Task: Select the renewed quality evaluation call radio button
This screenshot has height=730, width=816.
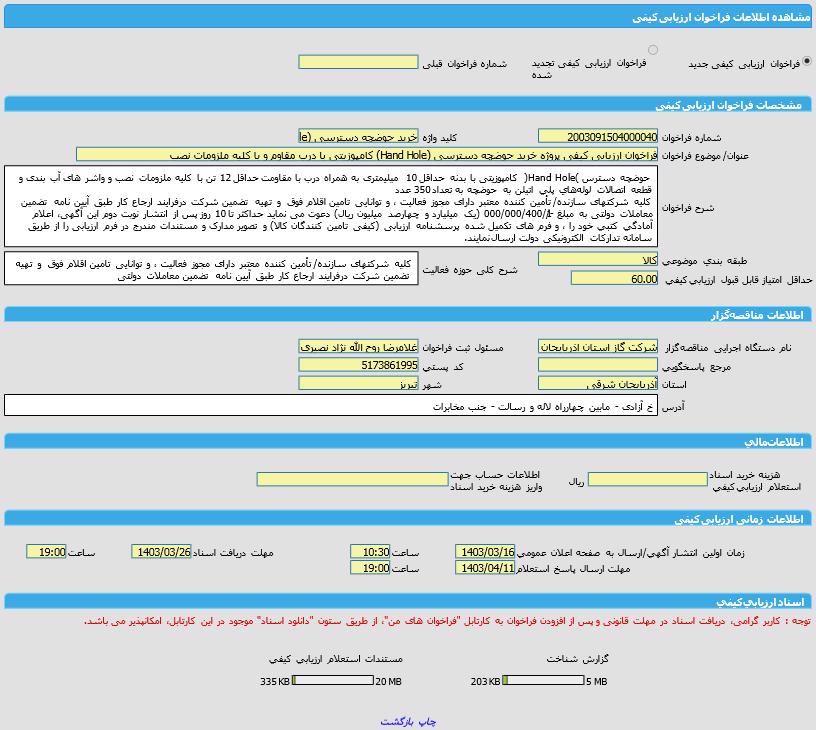Action: coord(653,50)
